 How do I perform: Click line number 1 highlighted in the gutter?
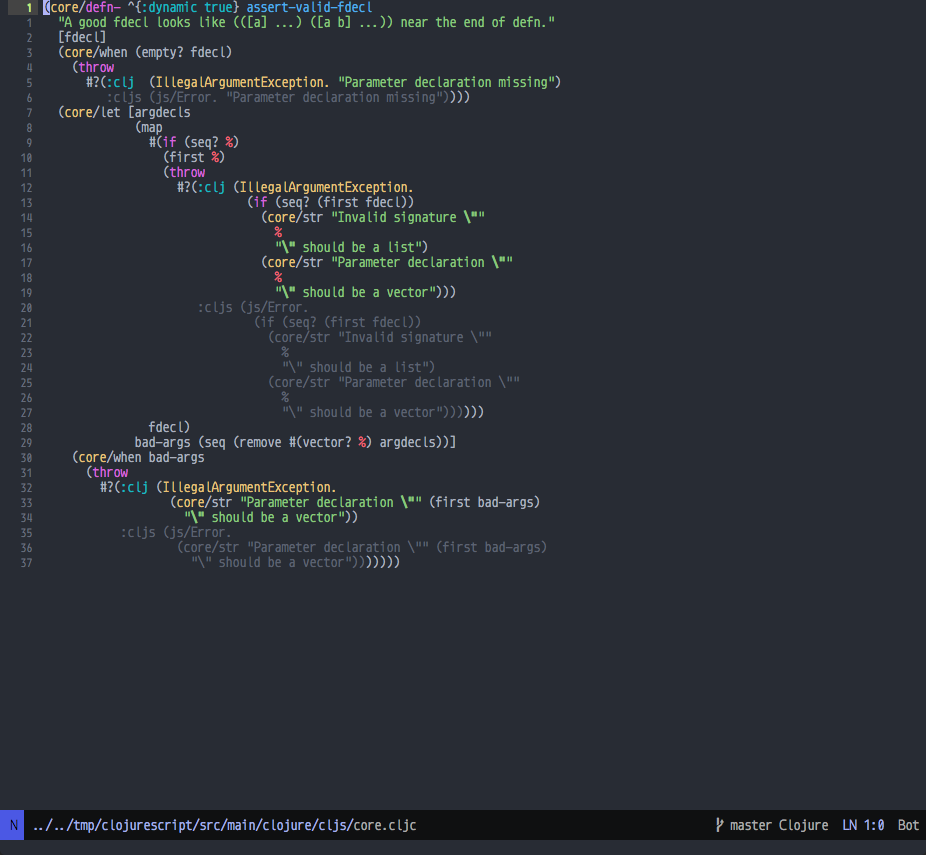click(x=28, y=8)
